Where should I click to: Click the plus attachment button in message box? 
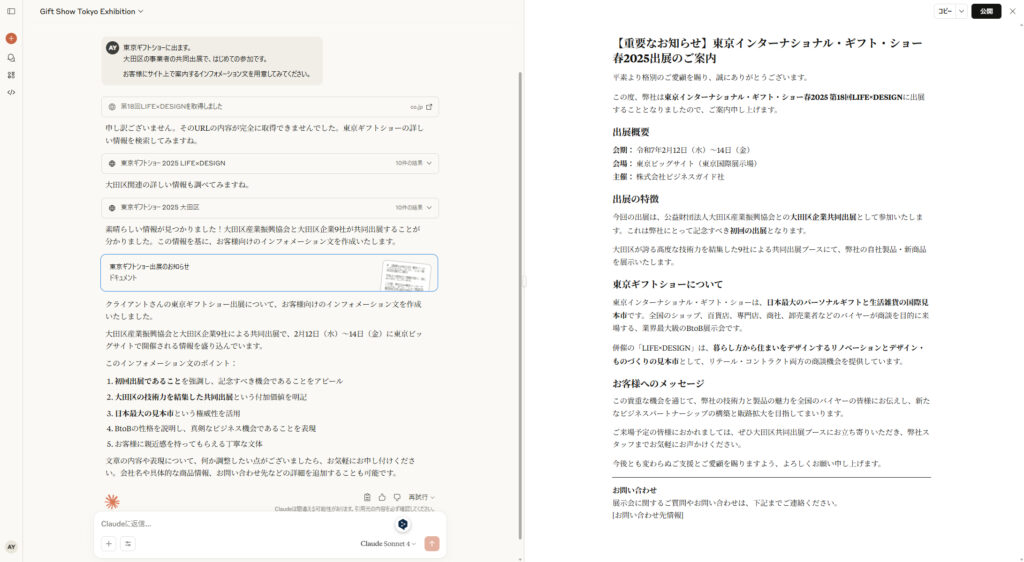point(108,543)
